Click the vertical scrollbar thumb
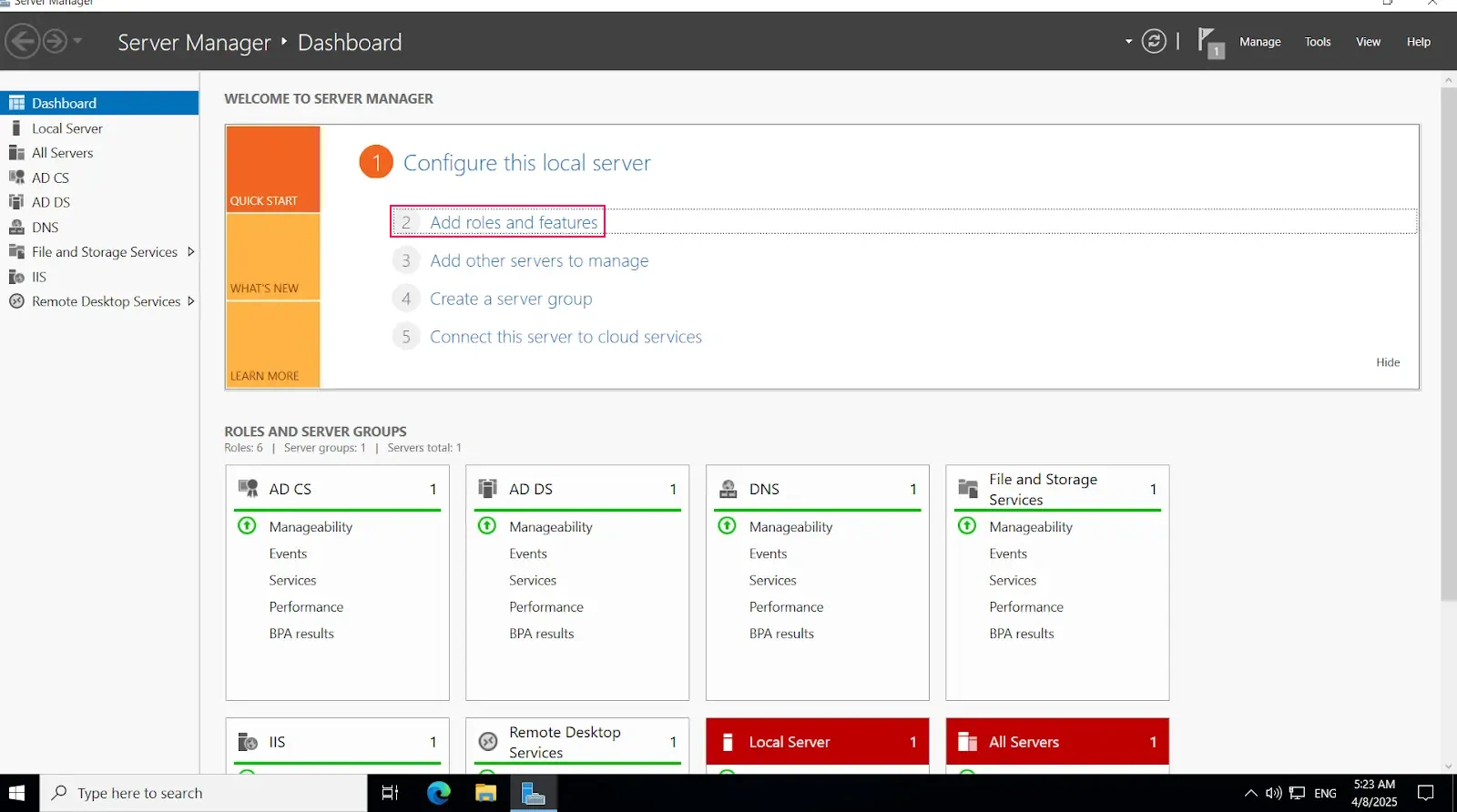Image resolution: width=1457 pixels, height=812 pixels. pos(1448,344)
